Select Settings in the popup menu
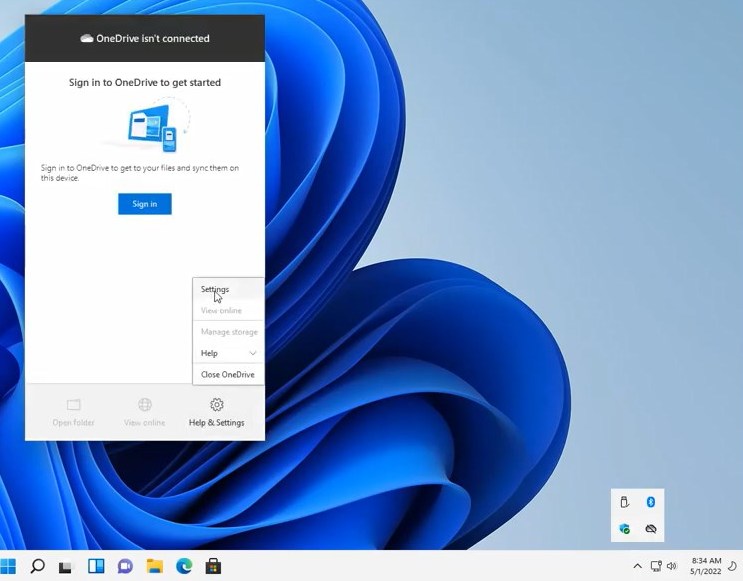This screenshot has height=581, width=743. [228, 289]
